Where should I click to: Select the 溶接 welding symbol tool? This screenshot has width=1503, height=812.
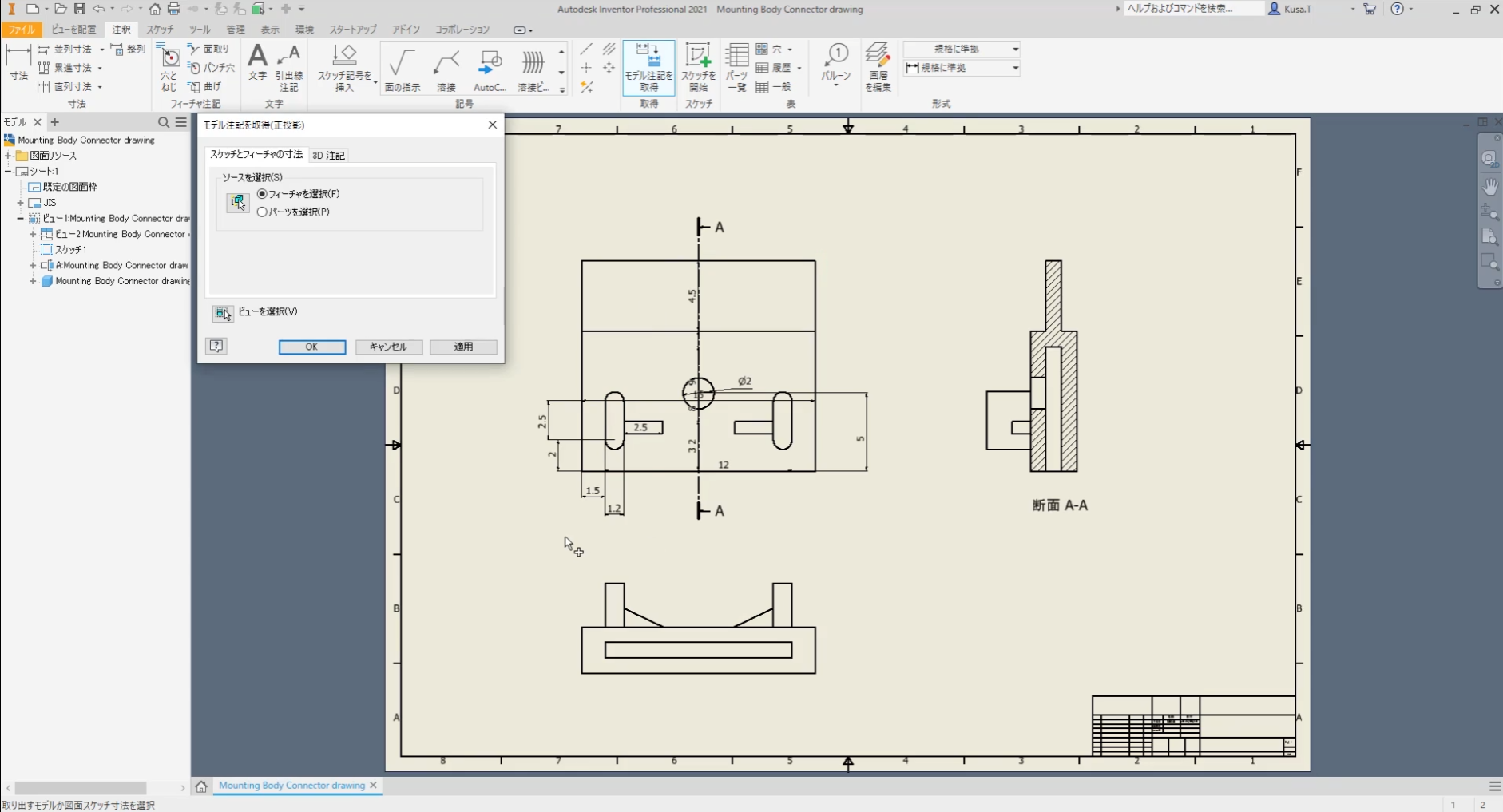(446, 69)
